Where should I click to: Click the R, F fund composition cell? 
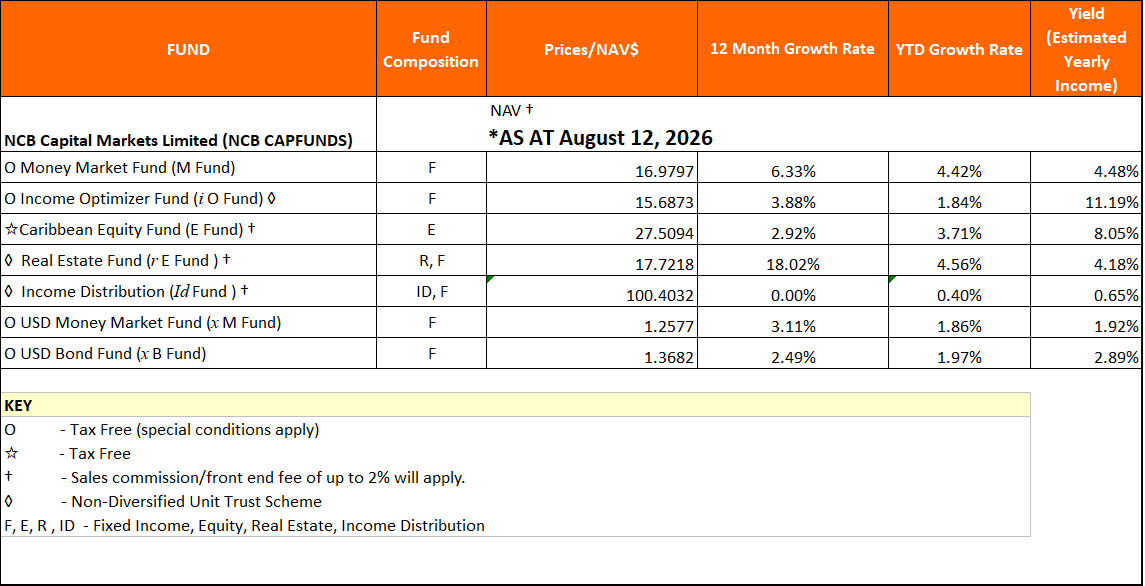(x=431, y=260)
